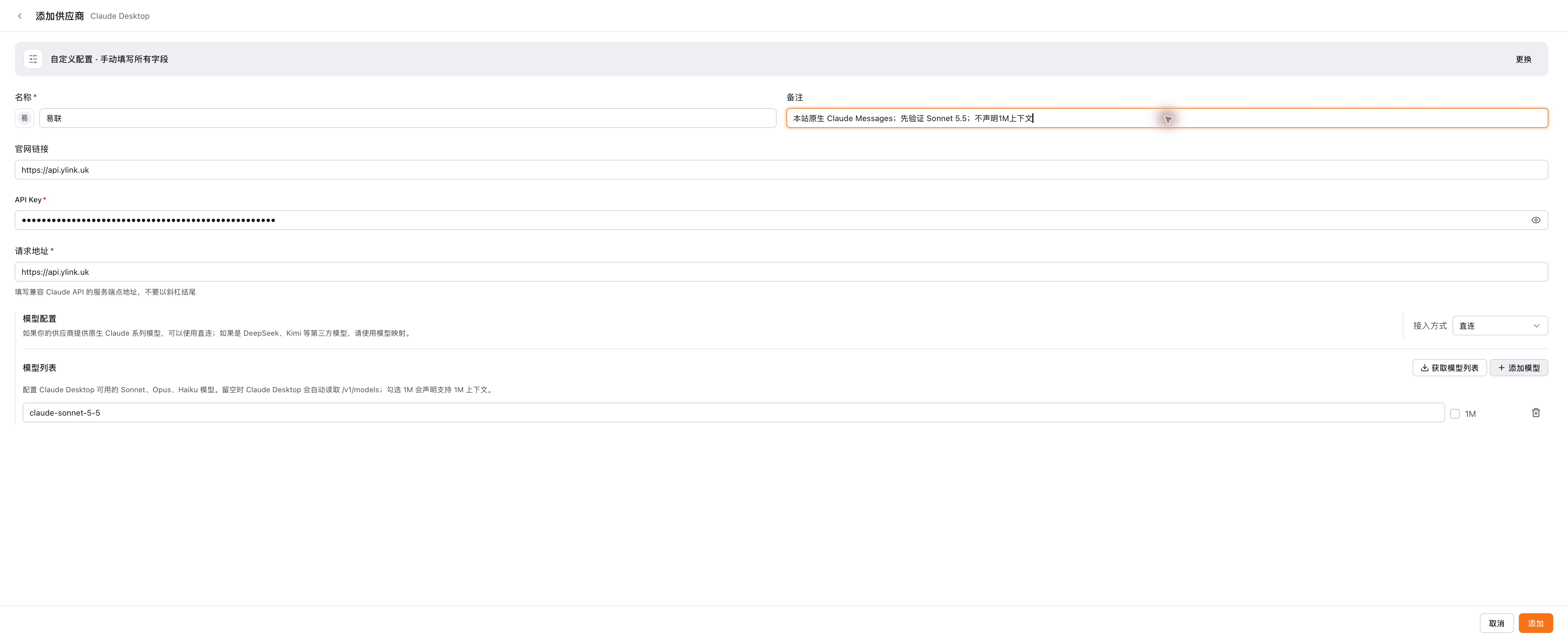The height and width of the screenshot is (640, 1568).
Task: Click the claude-sonnet-5-5 model name field
Action: [734, 413]
